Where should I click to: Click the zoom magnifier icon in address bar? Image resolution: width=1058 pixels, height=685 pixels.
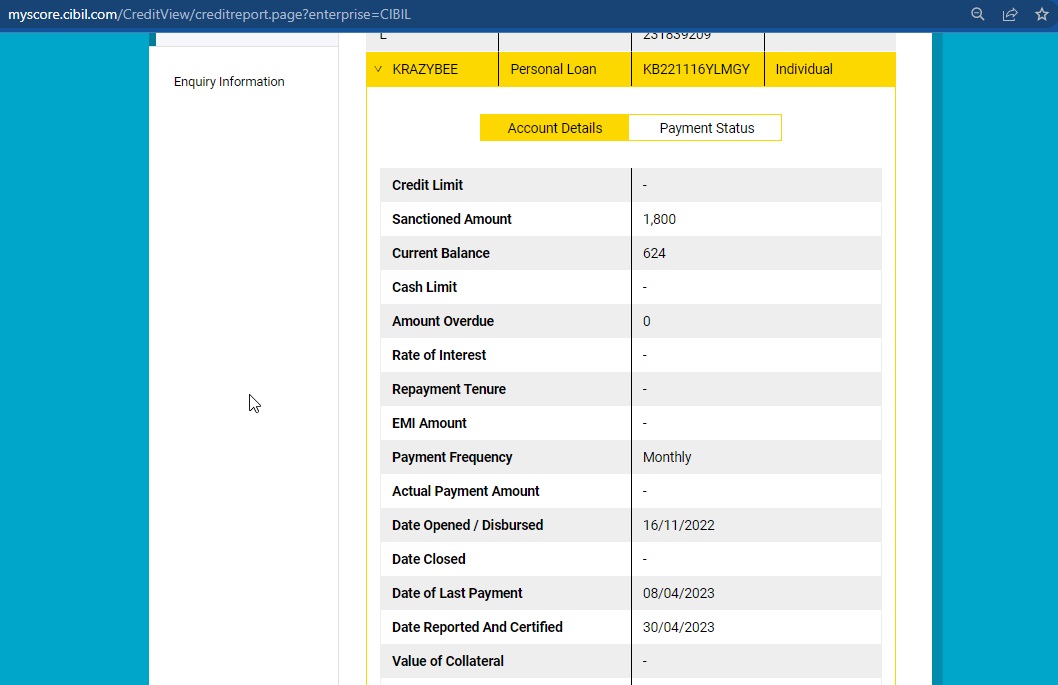coord(978,15)
